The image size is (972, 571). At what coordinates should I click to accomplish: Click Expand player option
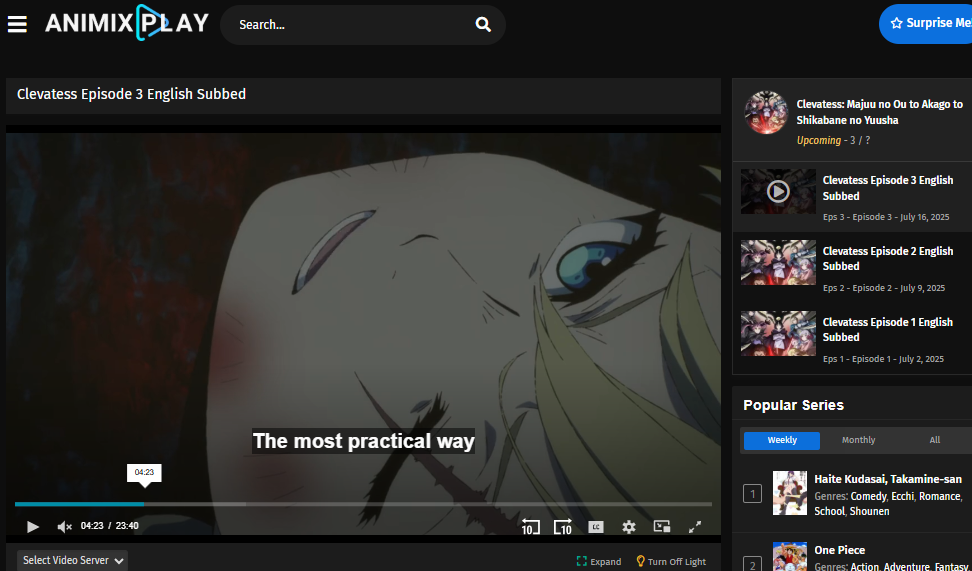tap(599, 562)
